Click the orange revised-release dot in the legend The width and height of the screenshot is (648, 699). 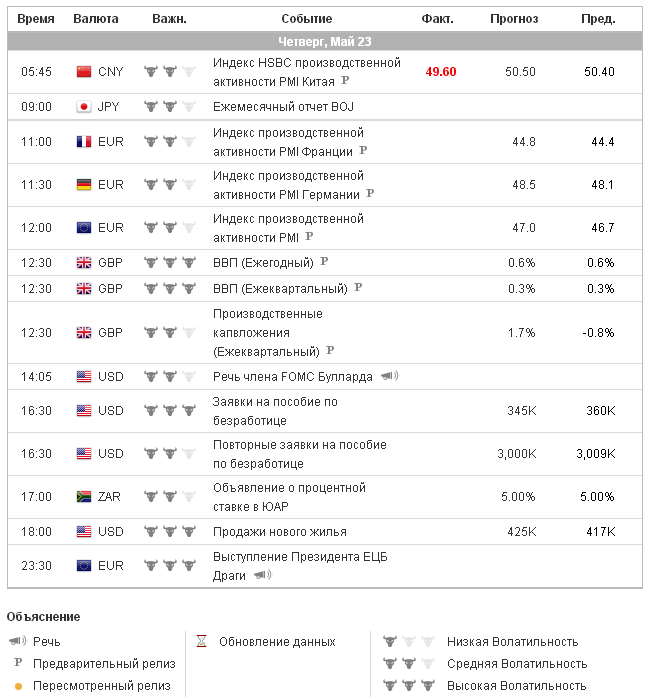click(x=17, y=687)
